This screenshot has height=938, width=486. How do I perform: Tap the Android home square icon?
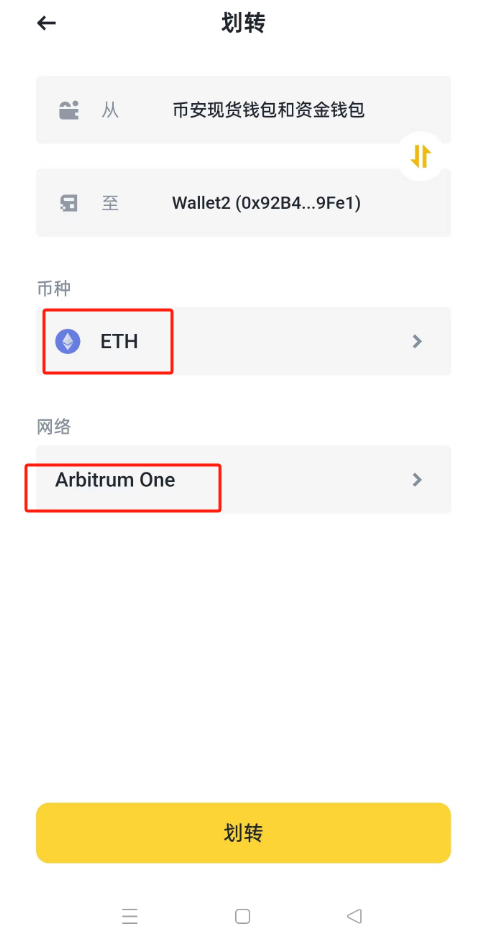pyautogui.click(x=242, y=916)
